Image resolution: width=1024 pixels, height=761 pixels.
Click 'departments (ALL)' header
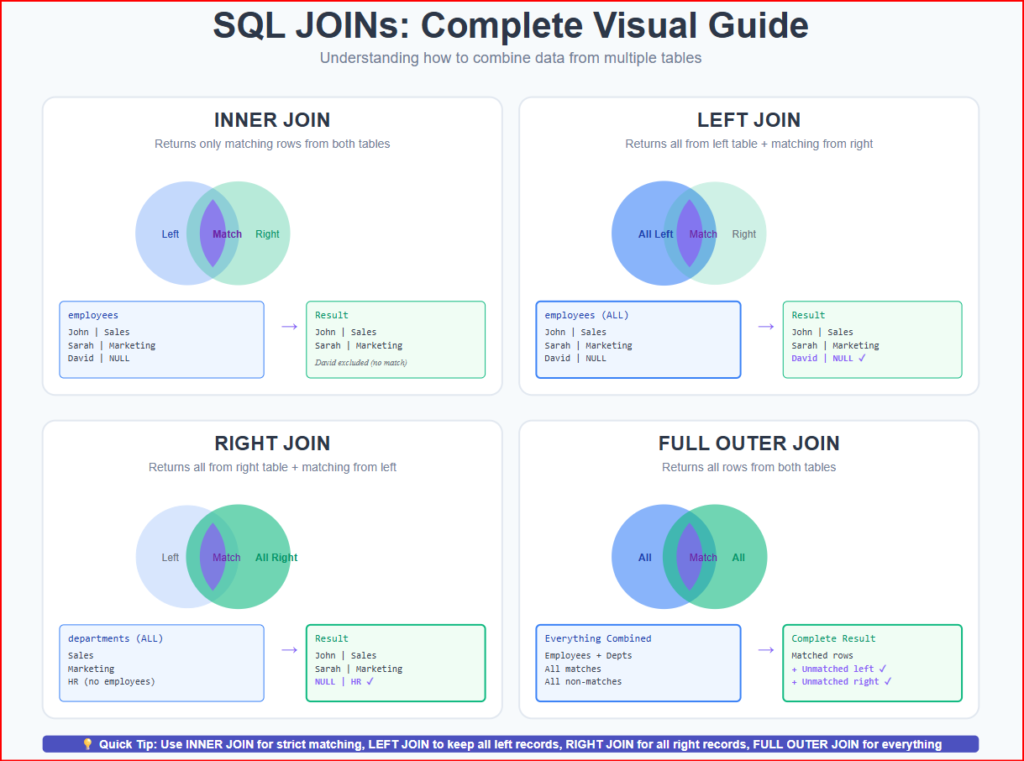click(116, 638)
